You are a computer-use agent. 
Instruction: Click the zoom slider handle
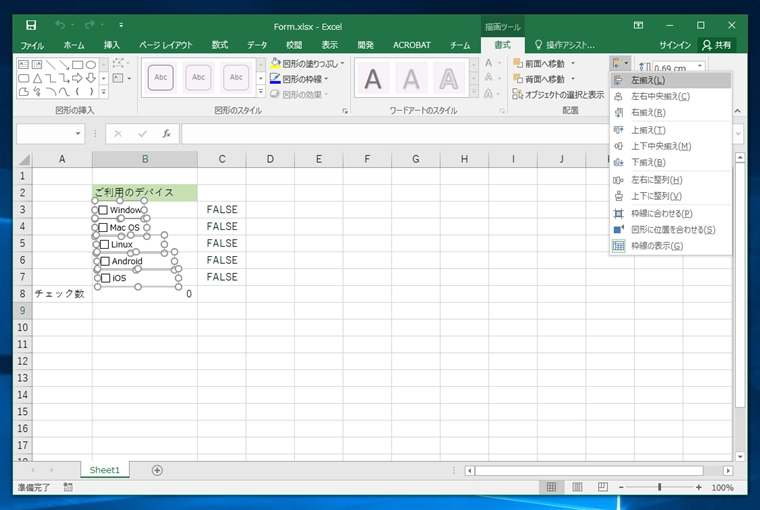pyautogui.click(x=660, y=487)
